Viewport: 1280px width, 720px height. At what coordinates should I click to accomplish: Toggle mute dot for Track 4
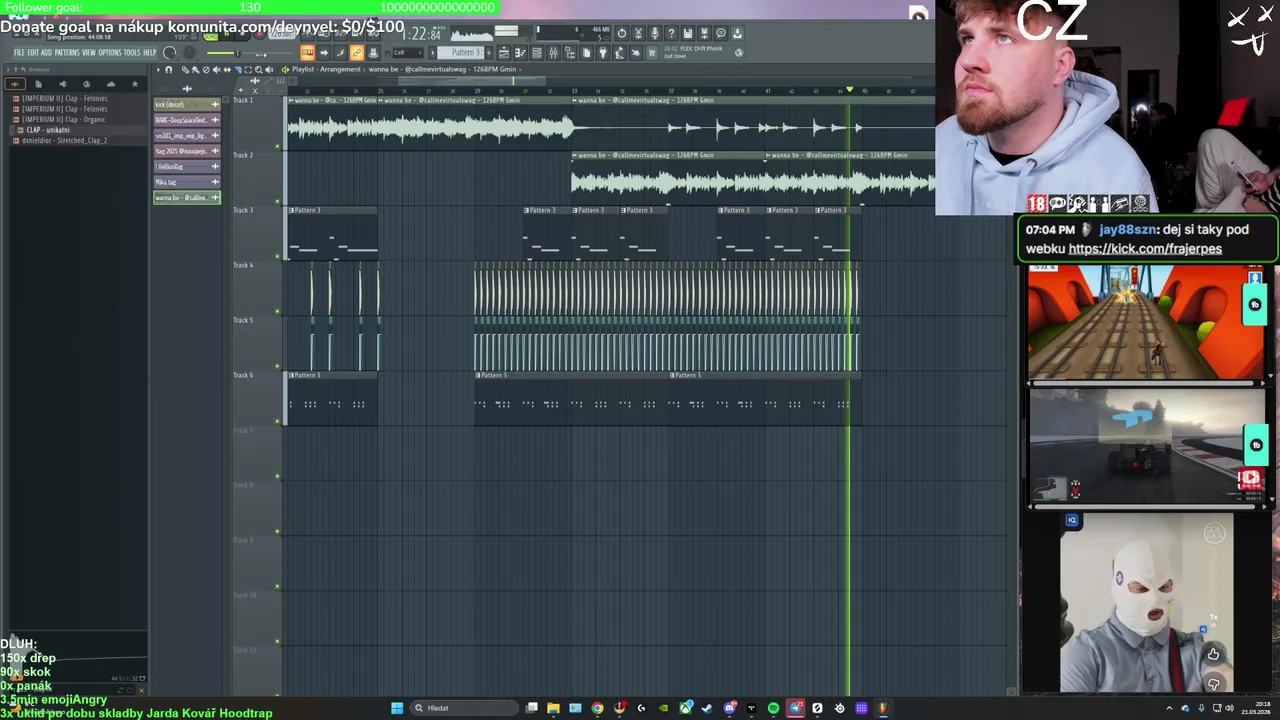(x=277, y=312)
